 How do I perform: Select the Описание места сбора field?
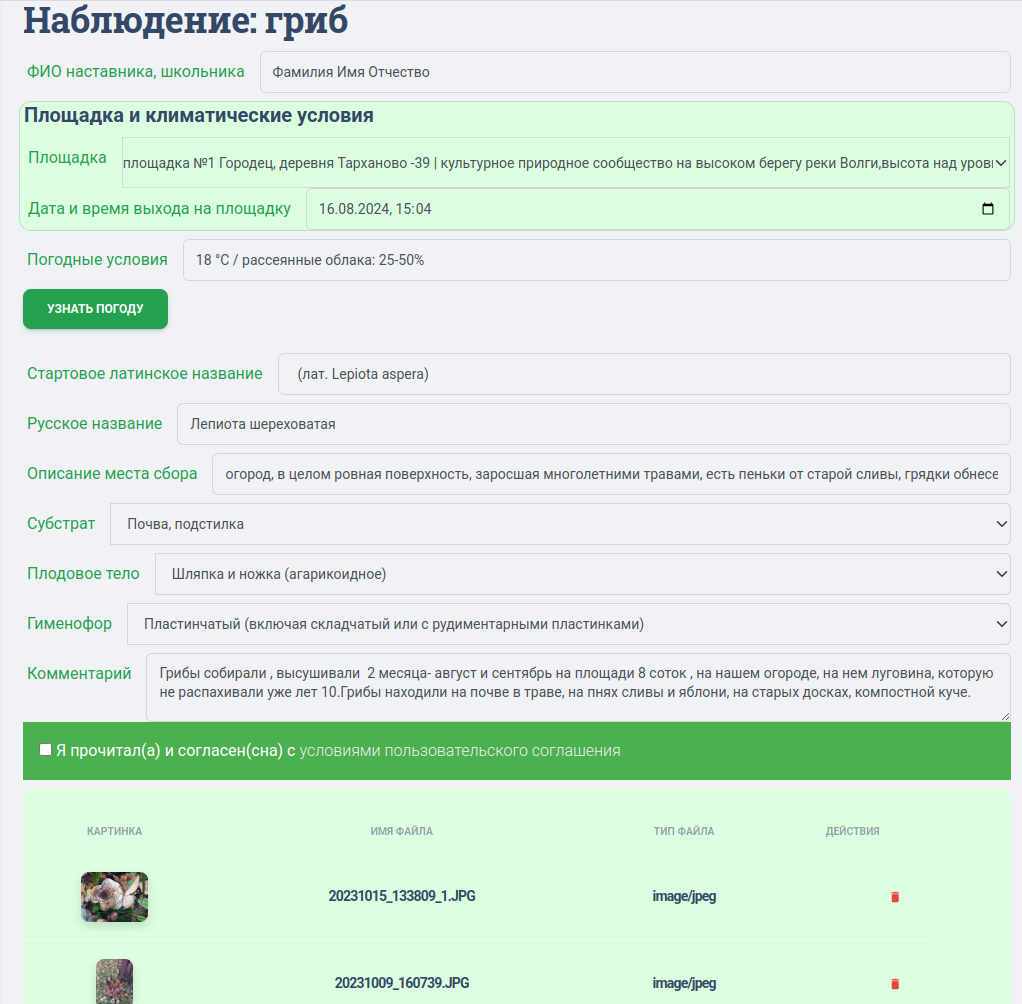click(x=610, y=474)
